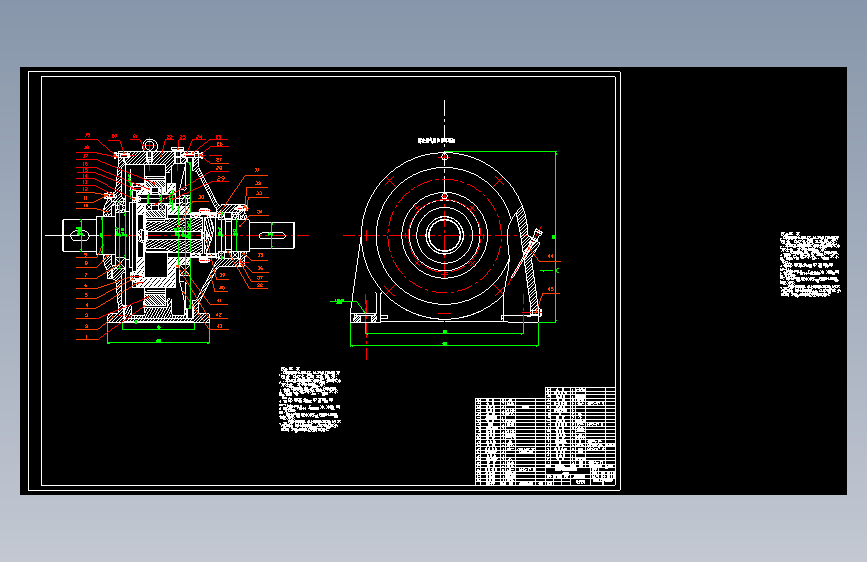Select part balloon number 45 label
Image resolution: width=867 pixels, height=562 pixels.
[551, 289]
